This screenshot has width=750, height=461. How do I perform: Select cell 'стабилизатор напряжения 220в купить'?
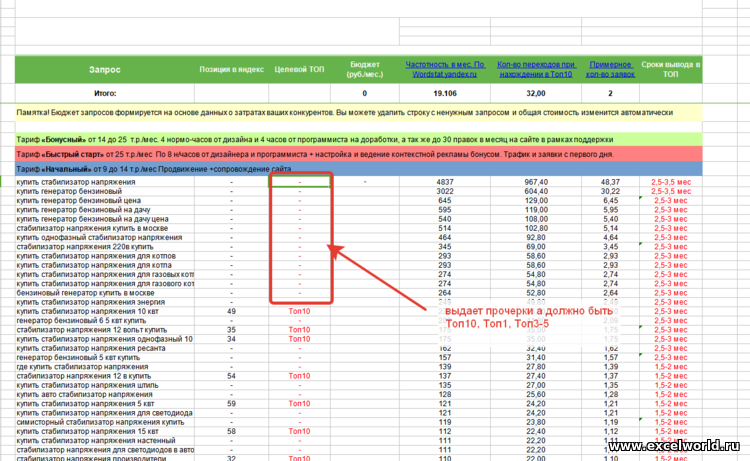pos(105,247)
